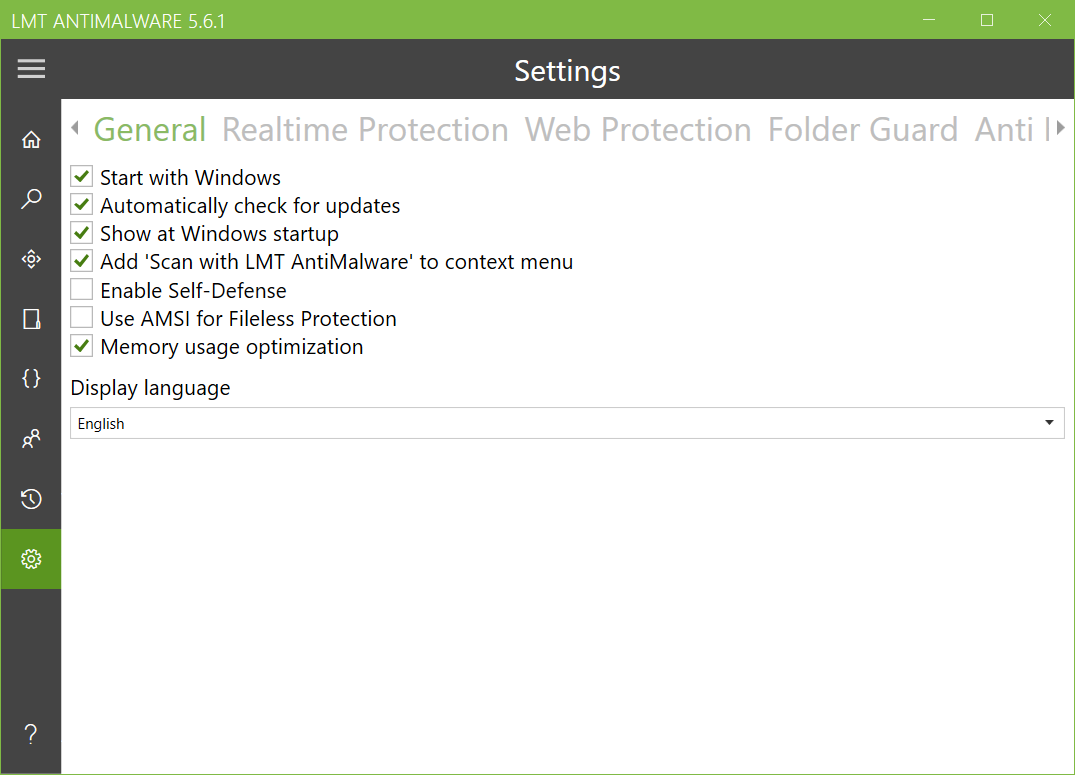Uncheck Start with Windows

82,178
